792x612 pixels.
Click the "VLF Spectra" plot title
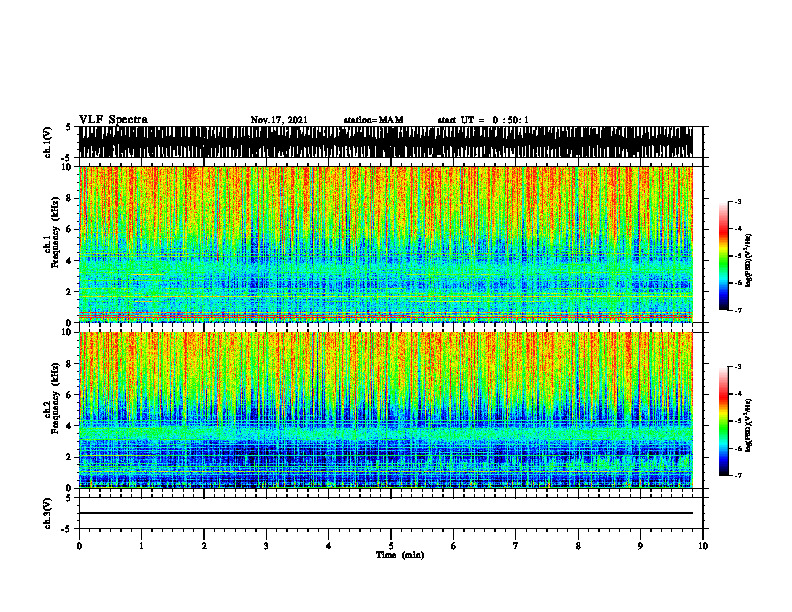click(113, 120)
